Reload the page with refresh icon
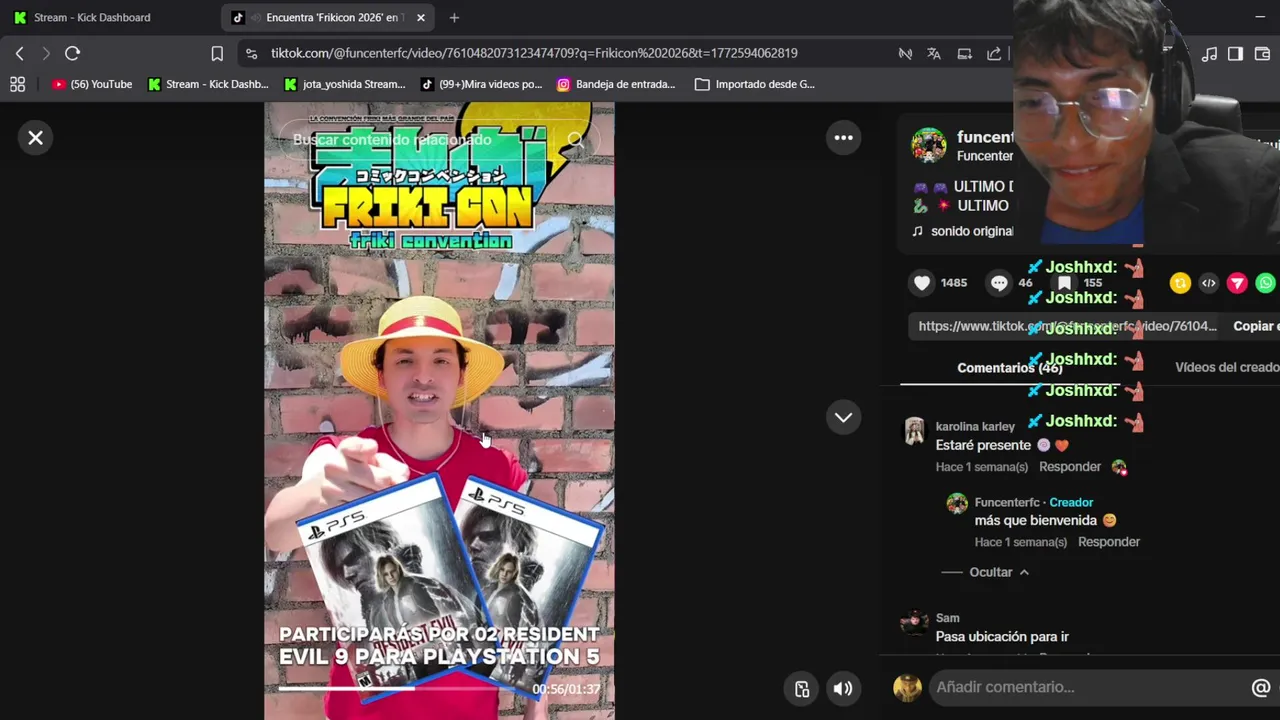 point(72,53)
